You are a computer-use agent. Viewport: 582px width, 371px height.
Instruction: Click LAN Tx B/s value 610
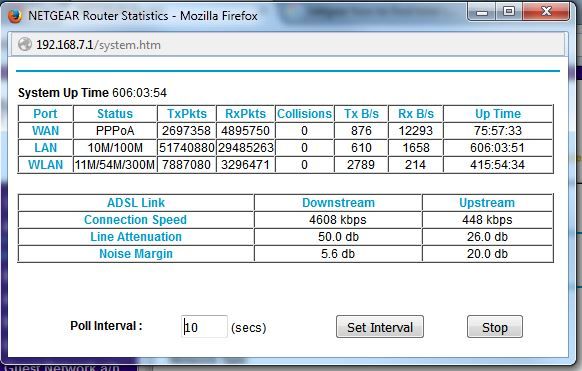[x=361, y=148]
